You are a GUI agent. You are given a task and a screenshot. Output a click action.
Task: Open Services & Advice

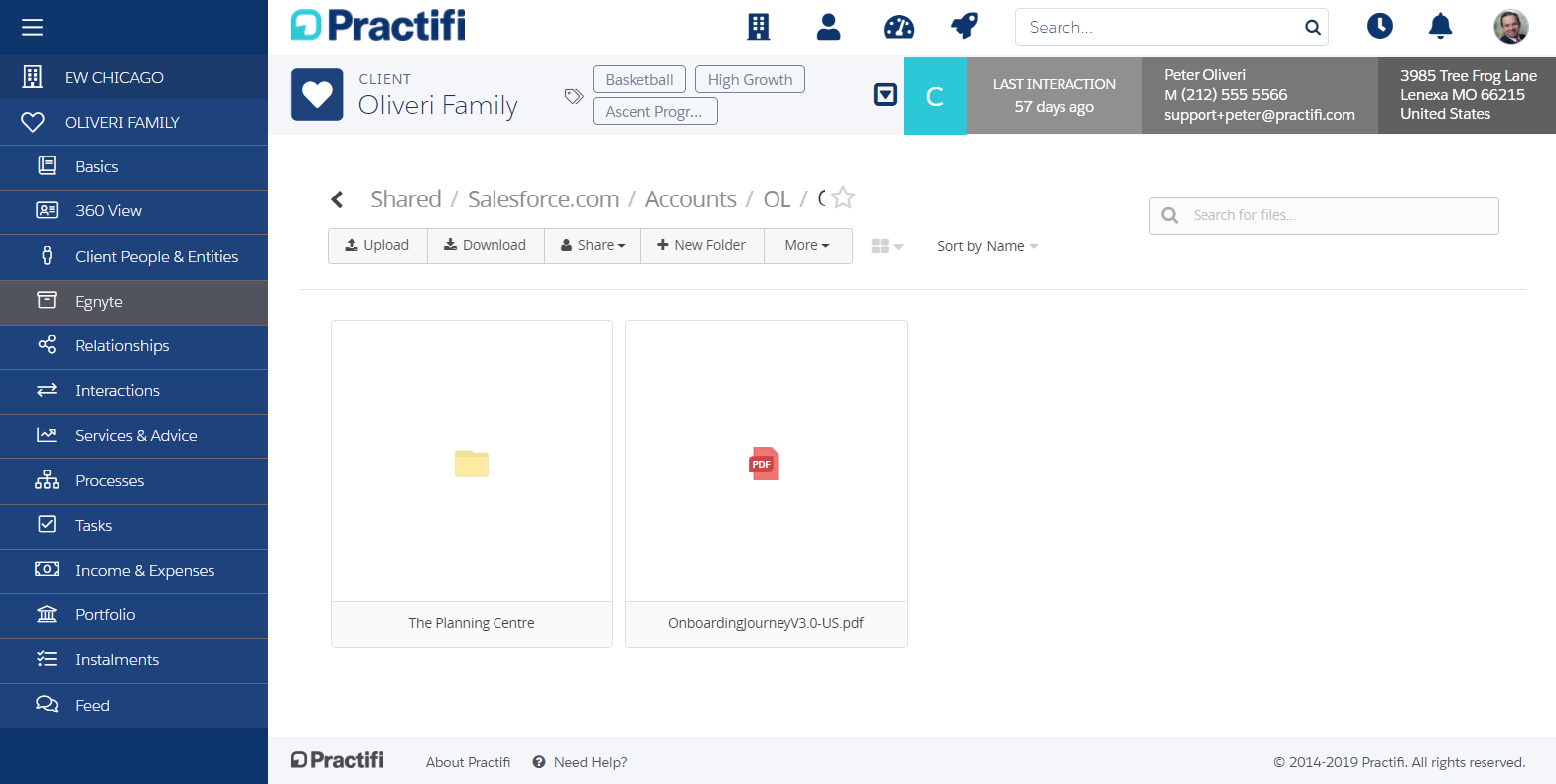134,436
